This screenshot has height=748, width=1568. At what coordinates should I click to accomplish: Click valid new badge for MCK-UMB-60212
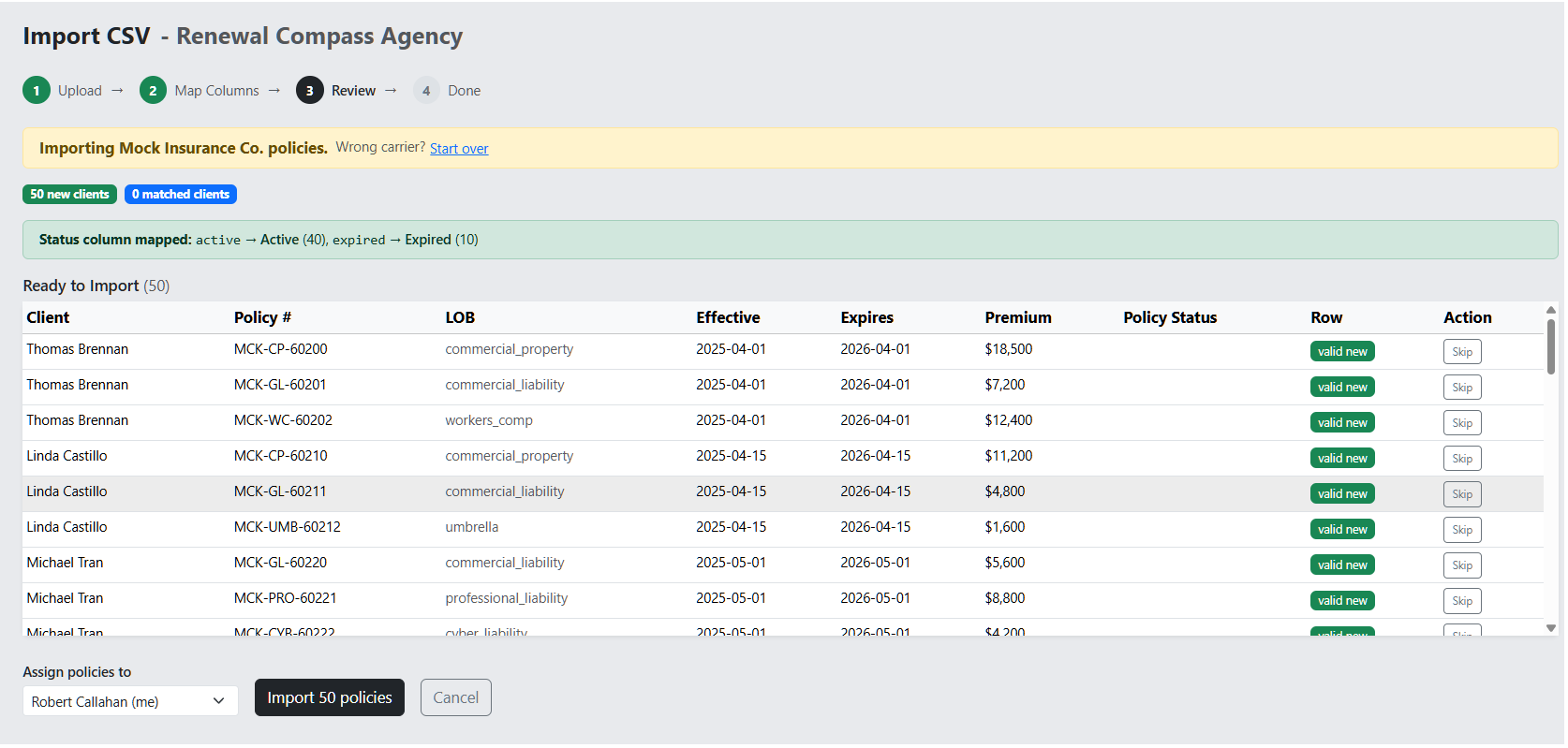(1342, 530)
